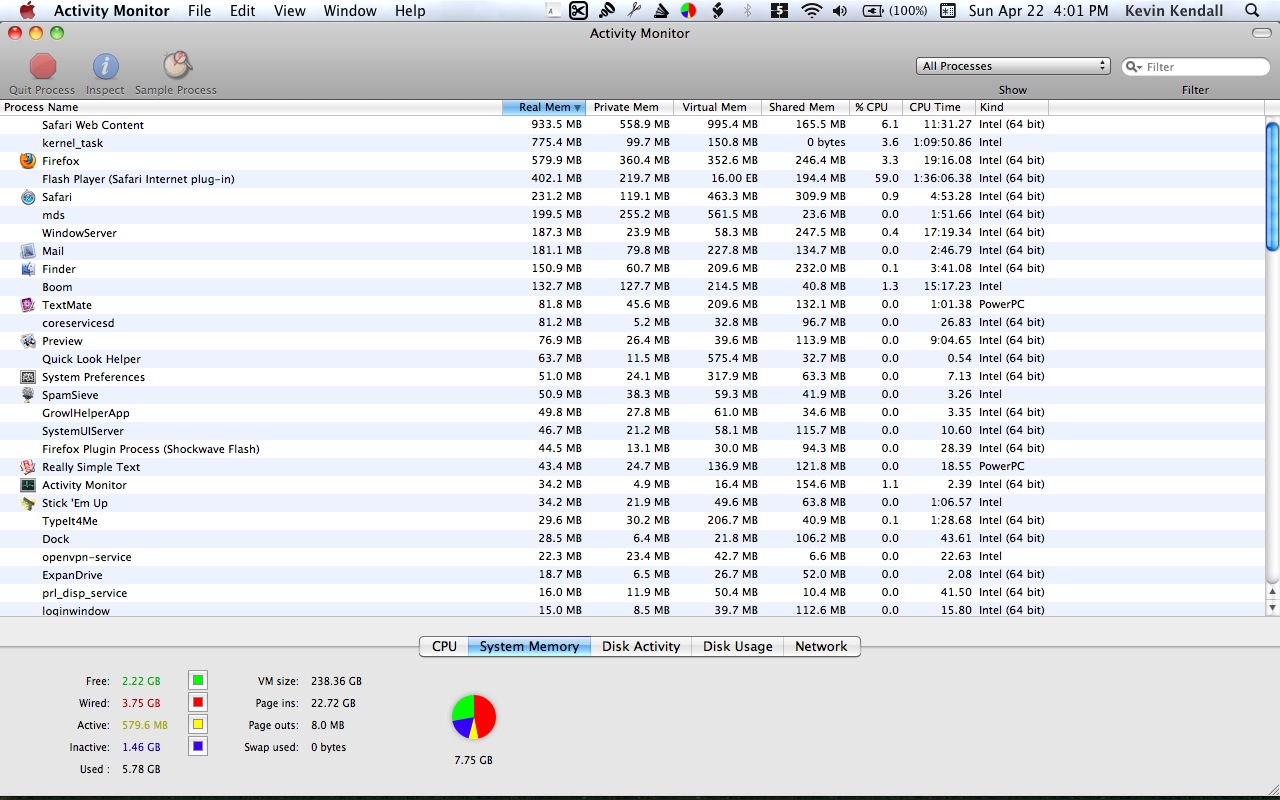Select the Mail stamp icon row
This screenshot has height=800, width=1280.
28,251
